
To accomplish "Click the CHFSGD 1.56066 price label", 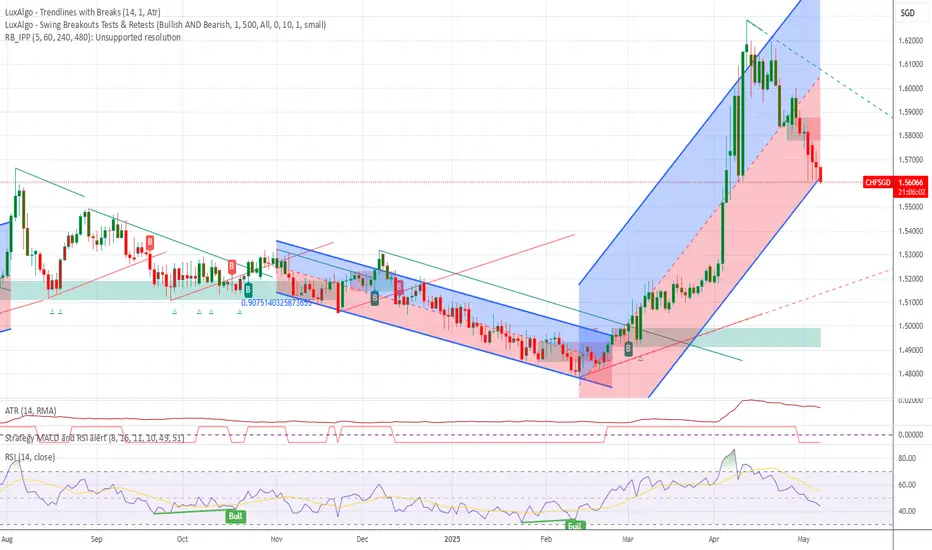I will [x=895, y=183].
